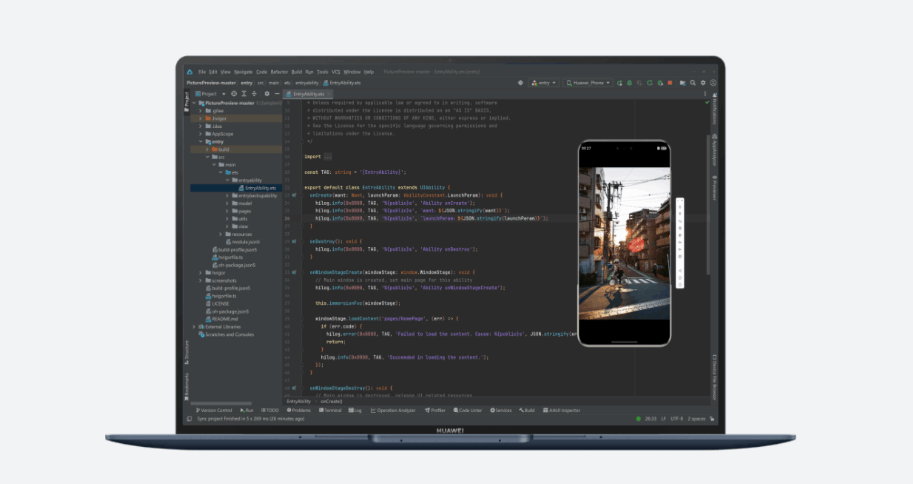Open the Version Control tool window

pos(214,411)
